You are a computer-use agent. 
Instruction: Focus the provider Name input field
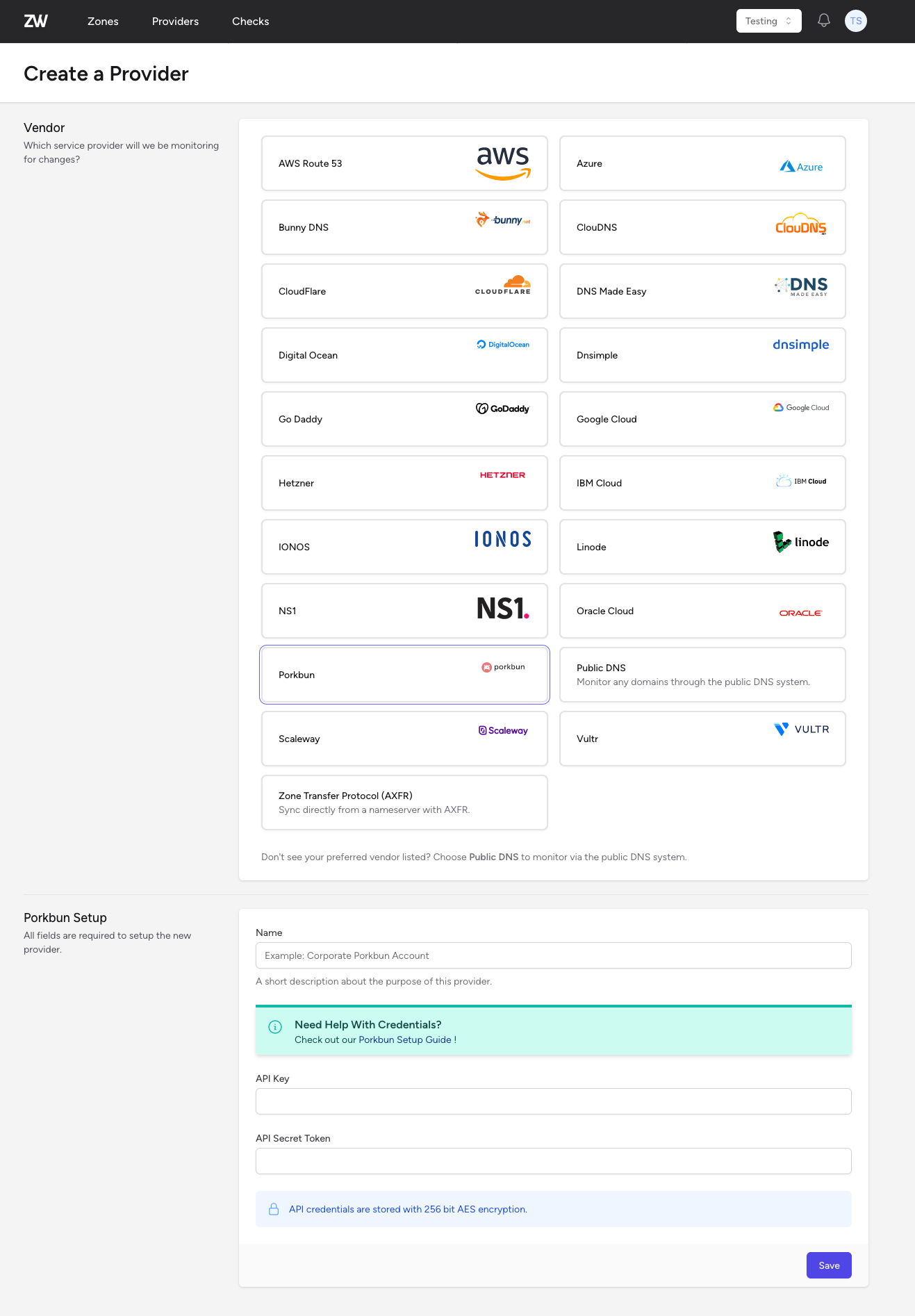(553, 955)
